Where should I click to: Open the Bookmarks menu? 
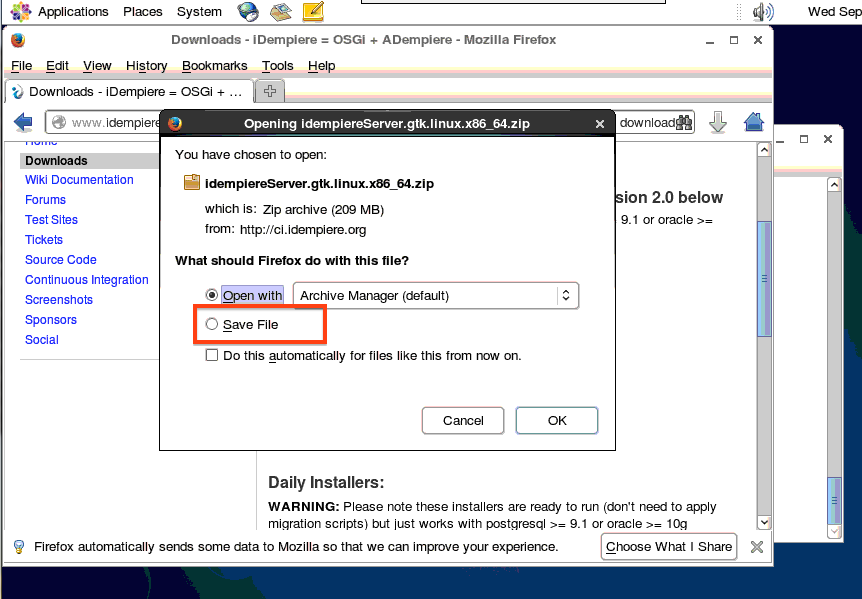tap(214, 66)
